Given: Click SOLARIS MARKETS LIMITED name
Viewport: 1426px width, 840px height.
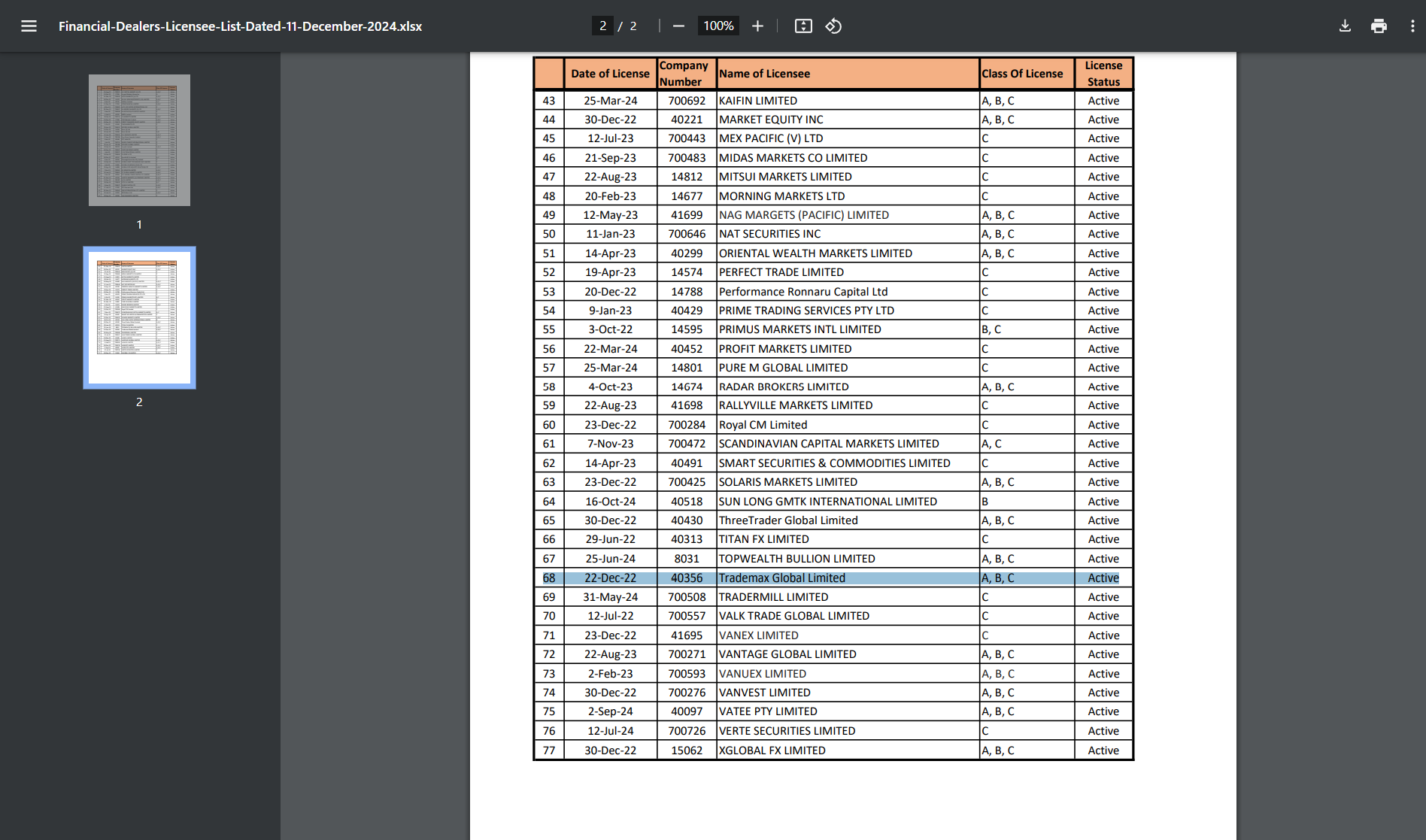Looking at the screenshot, I should pos(787,482).
